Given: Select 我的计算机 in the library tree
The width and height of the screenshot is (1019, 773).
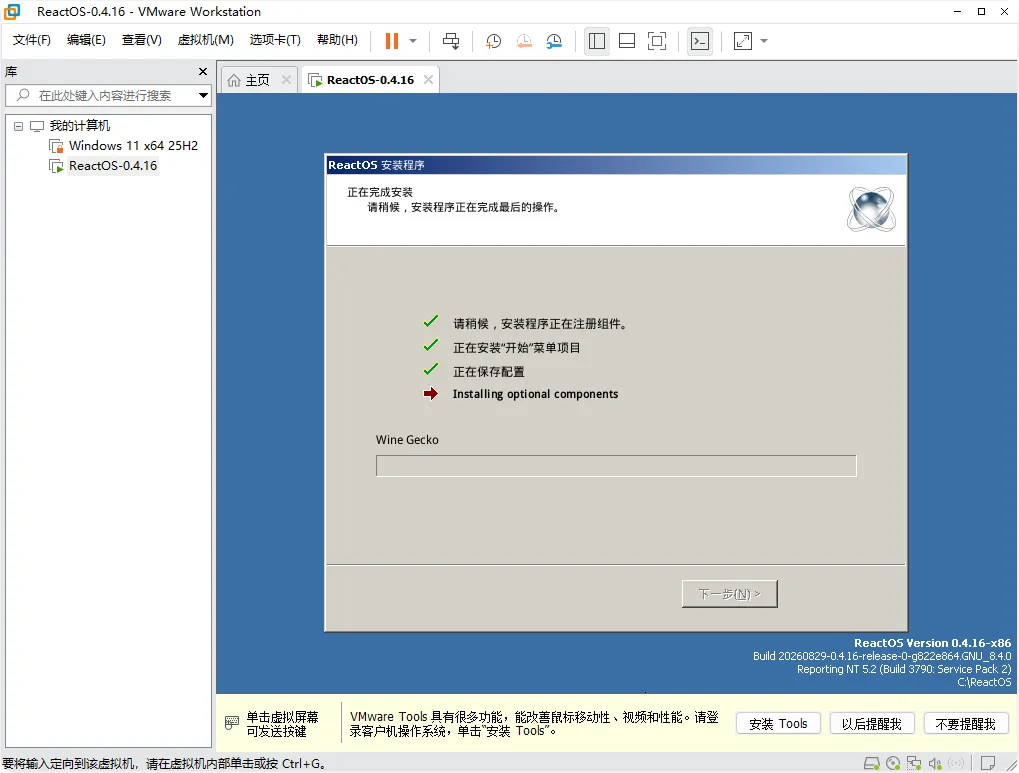Looking at the screenshot, I should coord(80,125).
